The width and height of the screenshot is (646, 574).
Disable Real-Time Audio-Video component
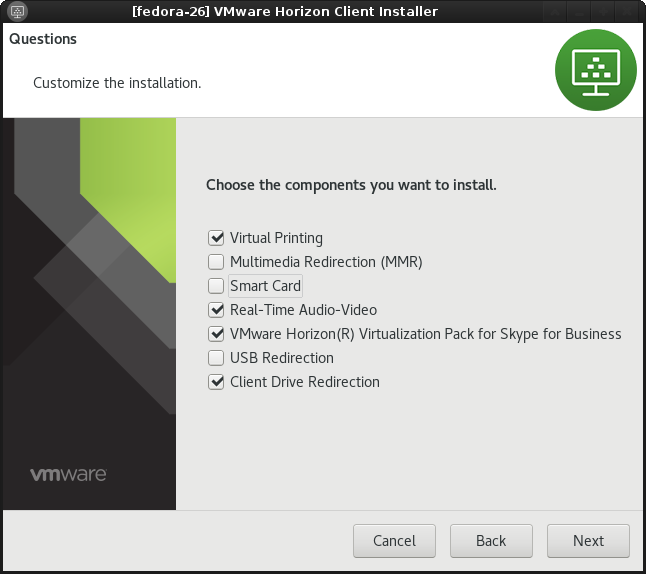pos(216,310)
